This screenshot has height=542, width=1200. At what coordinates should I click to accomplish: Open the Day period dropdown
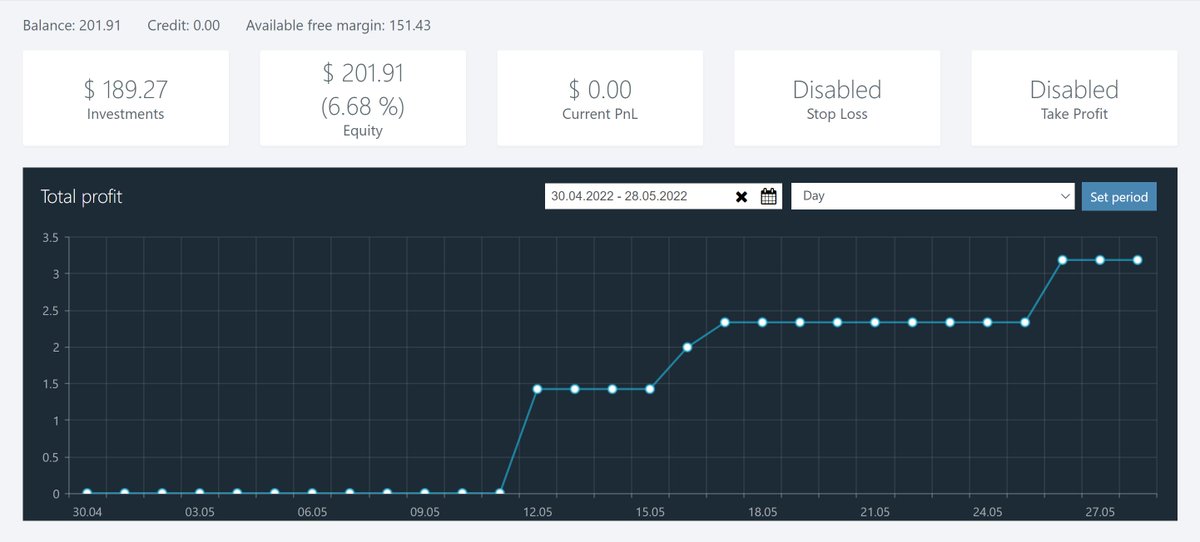[934, 196]
